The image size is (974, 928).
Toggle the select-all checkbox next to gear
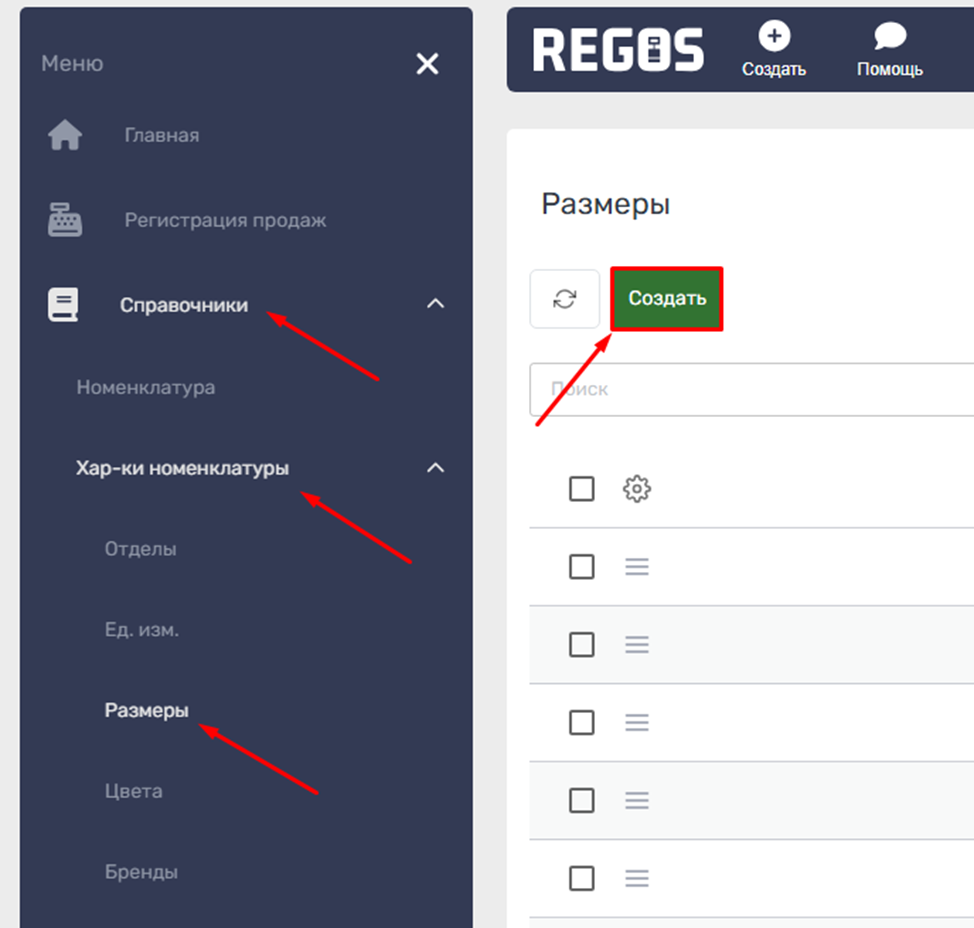[x=581, y=489]
